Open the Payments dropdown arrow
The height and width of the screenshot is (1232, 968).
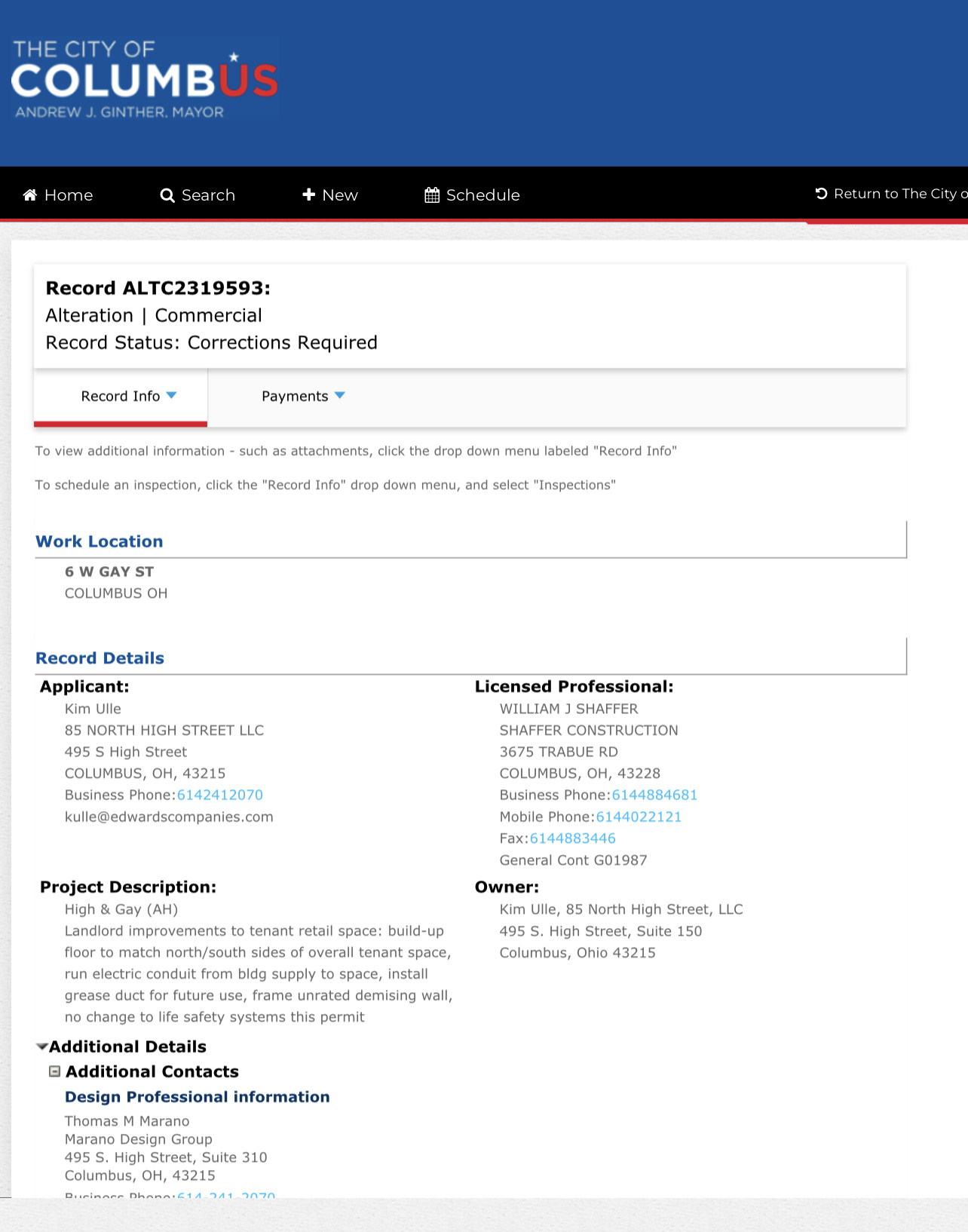pos(339,396)
